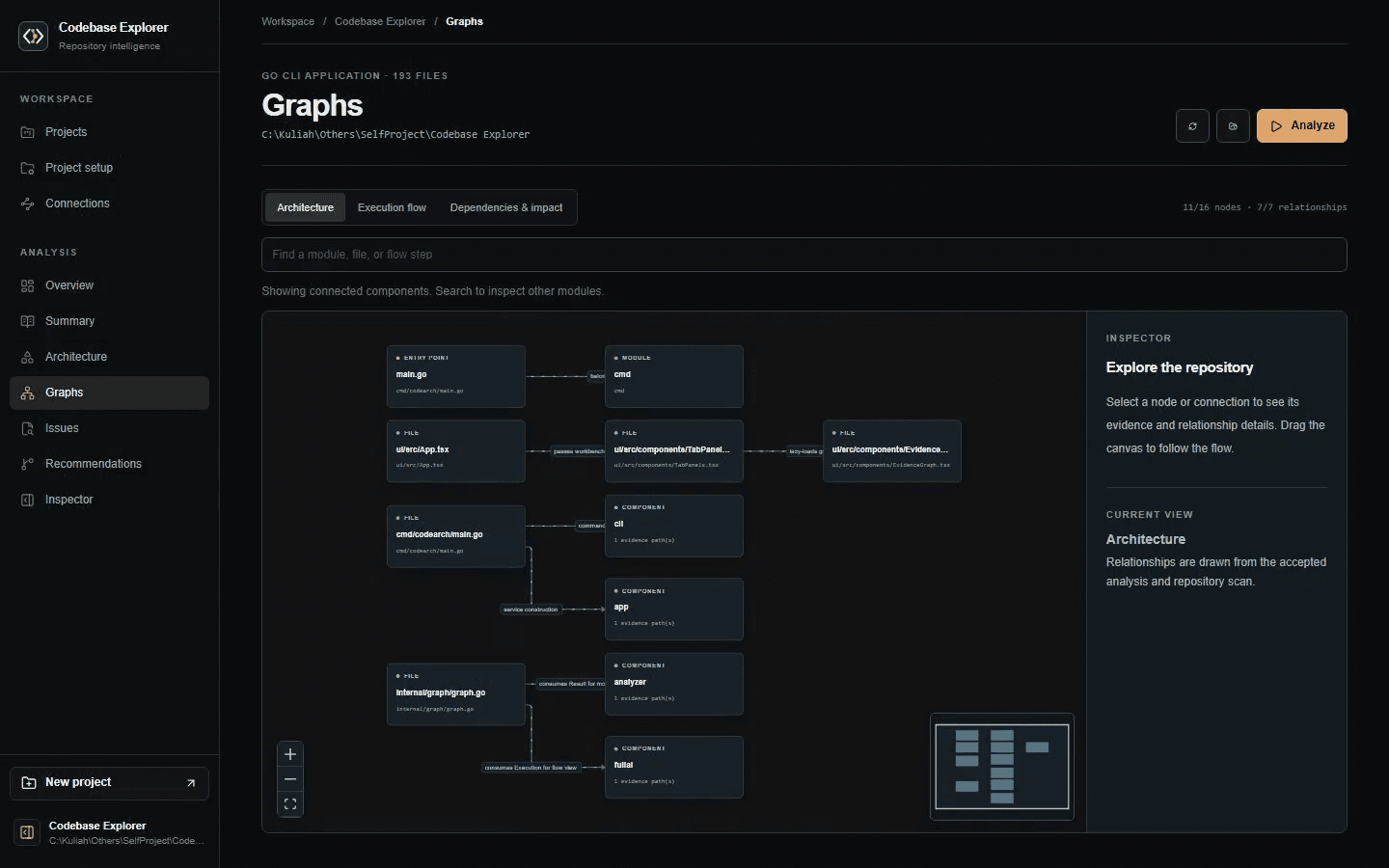Open the Summary page
This screenshot has height=868, width=1389.
coord(109,321)
